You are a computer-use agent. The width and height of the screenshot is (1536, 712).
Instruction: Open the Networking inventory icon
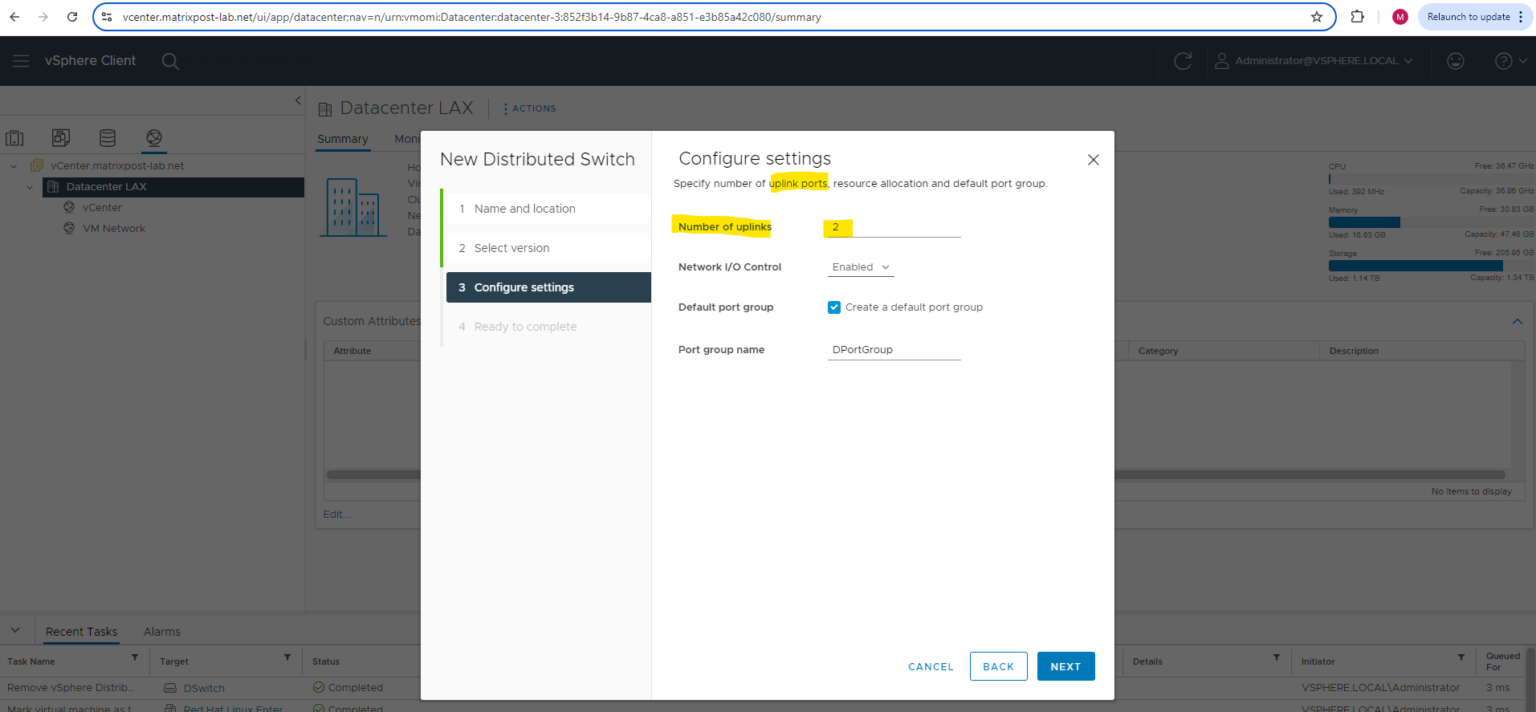pyautogui.click(x=153, y=138)
